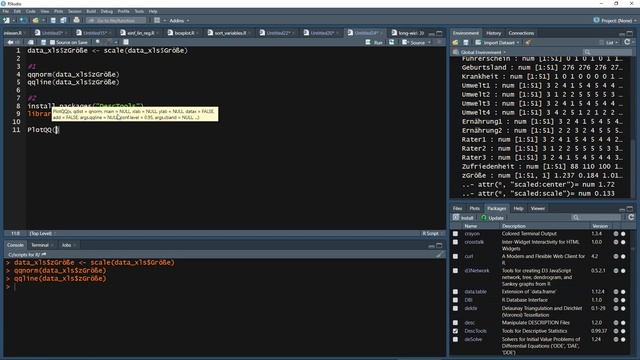640x360 pixels.
Task: Click the Install packages button
Action: (464, 218)
